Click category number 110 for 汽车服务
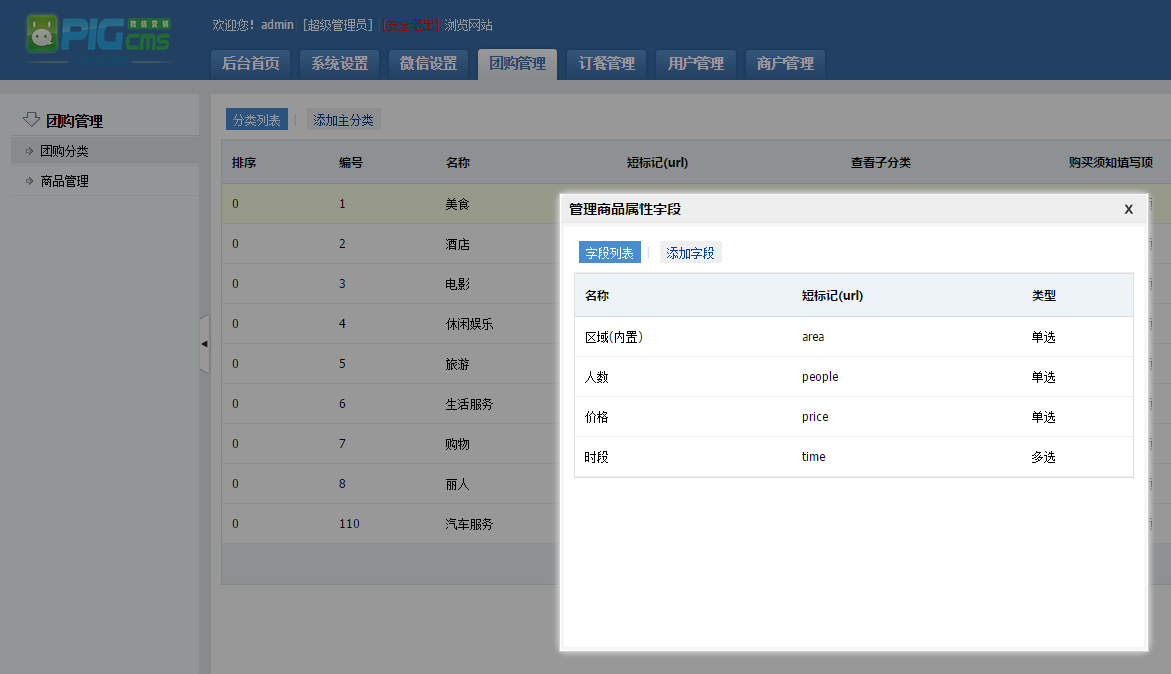Viewport: 1171px width, 674px height. [x=346, y=523]
